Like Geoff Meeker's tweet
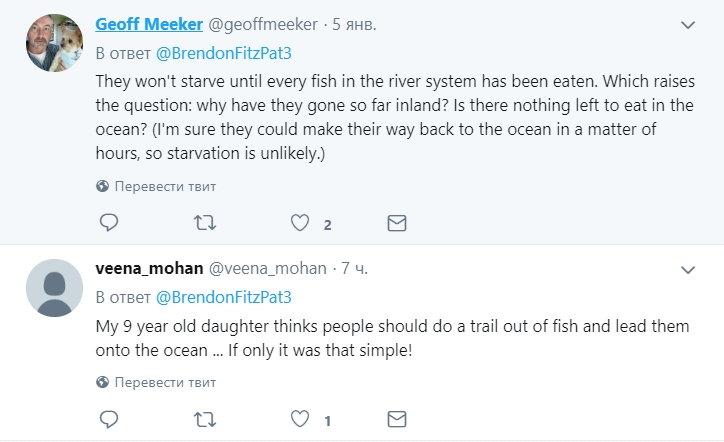The image size is (724, 442). (x=300, y=223)
